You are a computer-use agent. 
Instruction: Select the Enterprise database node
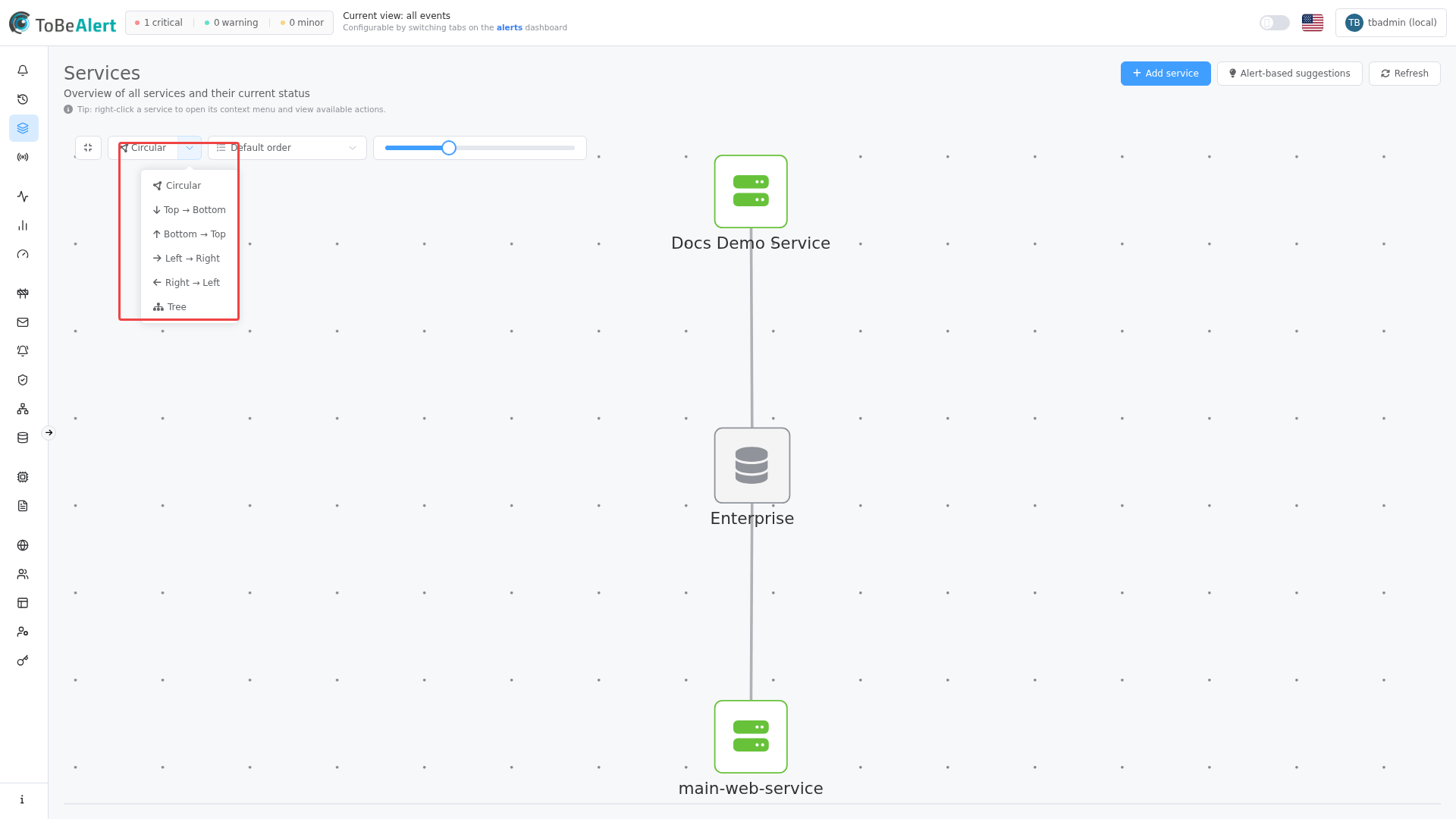752,466
